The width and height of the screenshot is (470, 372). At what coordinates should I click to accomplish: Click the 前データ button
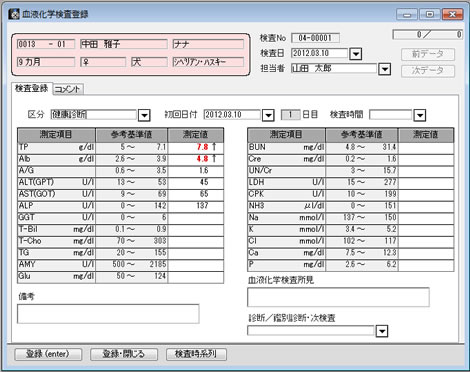pyautogui.click(x=428, y=54)
